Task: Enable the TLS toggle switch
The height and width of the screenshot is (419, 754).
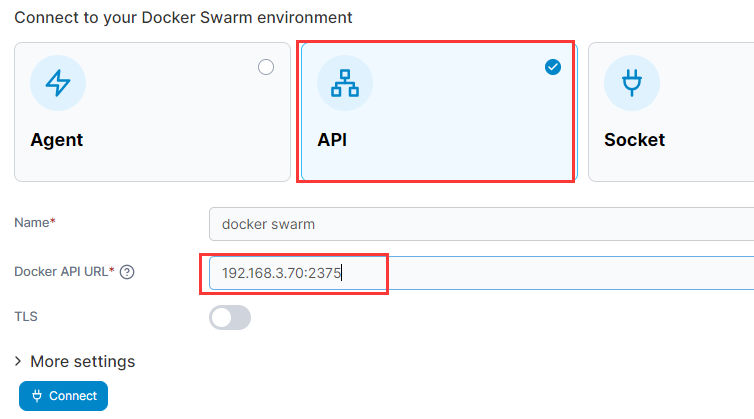Action: (230, 317)
